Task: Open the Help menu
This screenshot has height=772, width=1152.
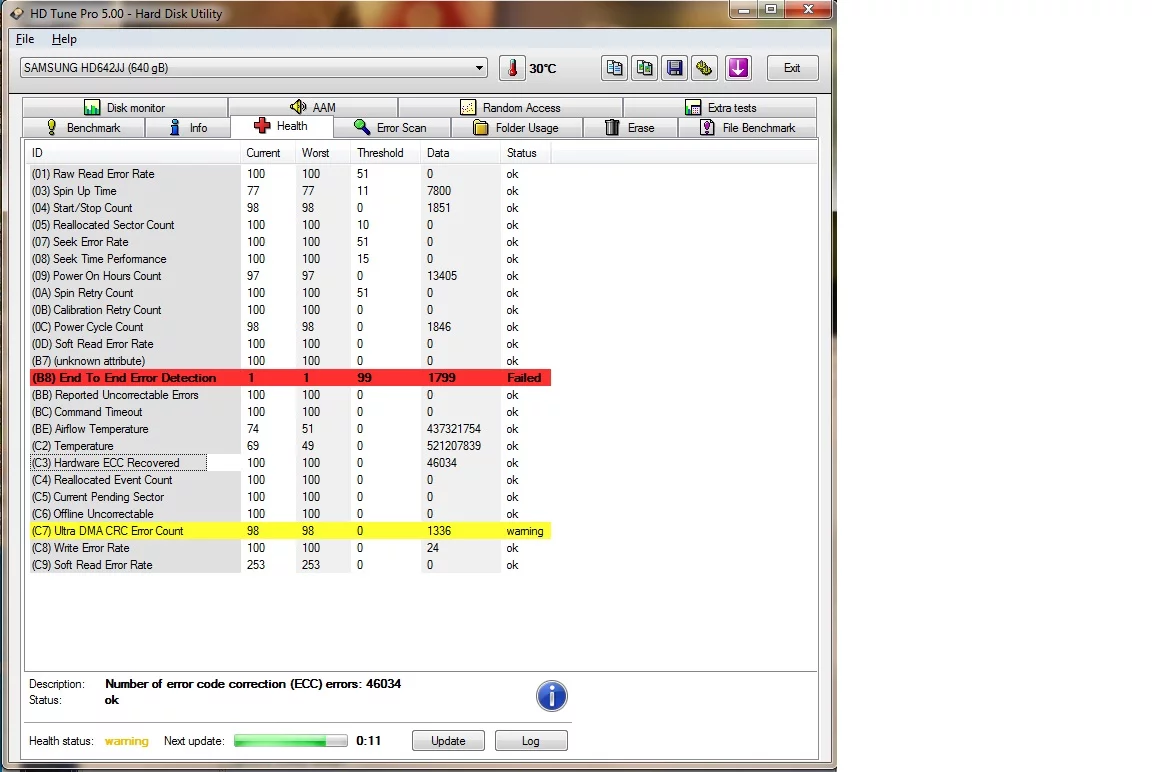Action: pos(64,39)
